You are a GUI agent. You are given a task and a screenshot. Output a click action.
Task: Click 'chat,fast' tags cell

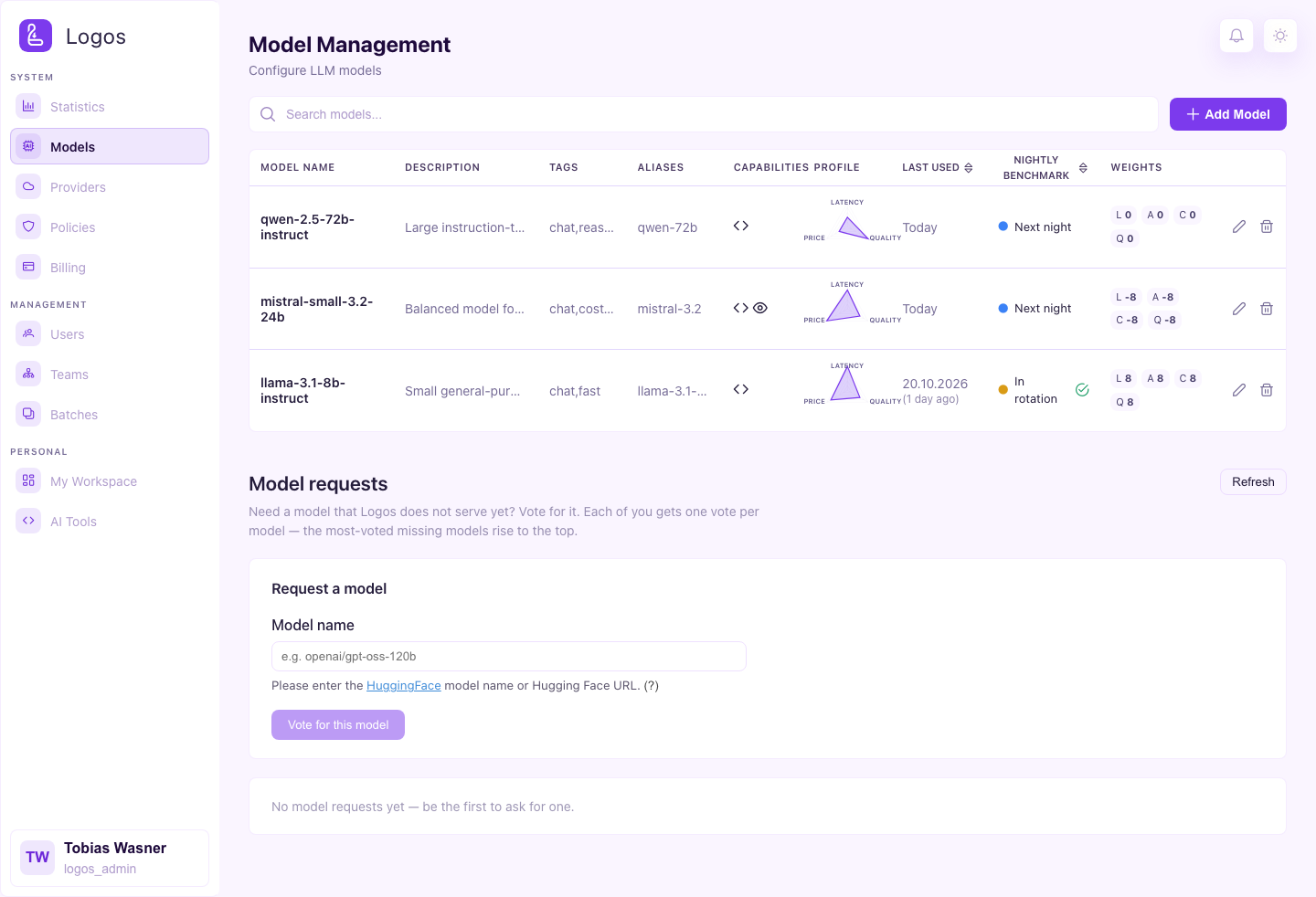(x=575, y=391)
